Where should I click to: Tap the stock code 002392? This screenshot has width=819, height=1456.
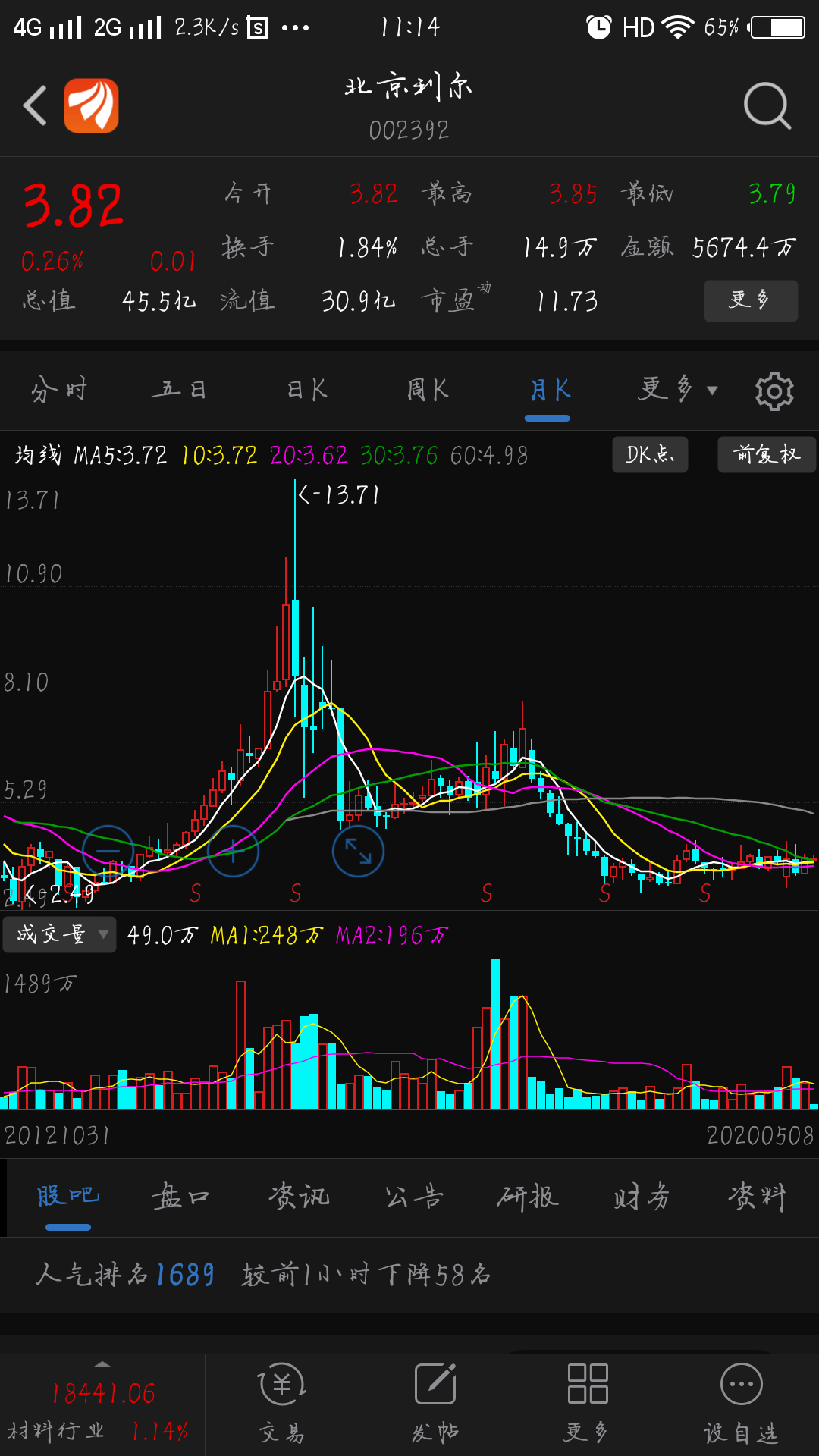(409, 130)
